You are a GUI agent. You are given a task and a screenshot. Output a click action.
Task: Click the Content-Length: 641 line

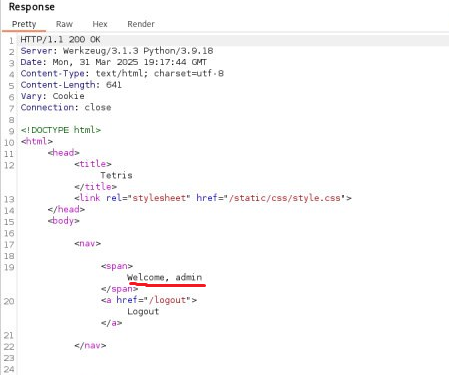coord(71,85)
